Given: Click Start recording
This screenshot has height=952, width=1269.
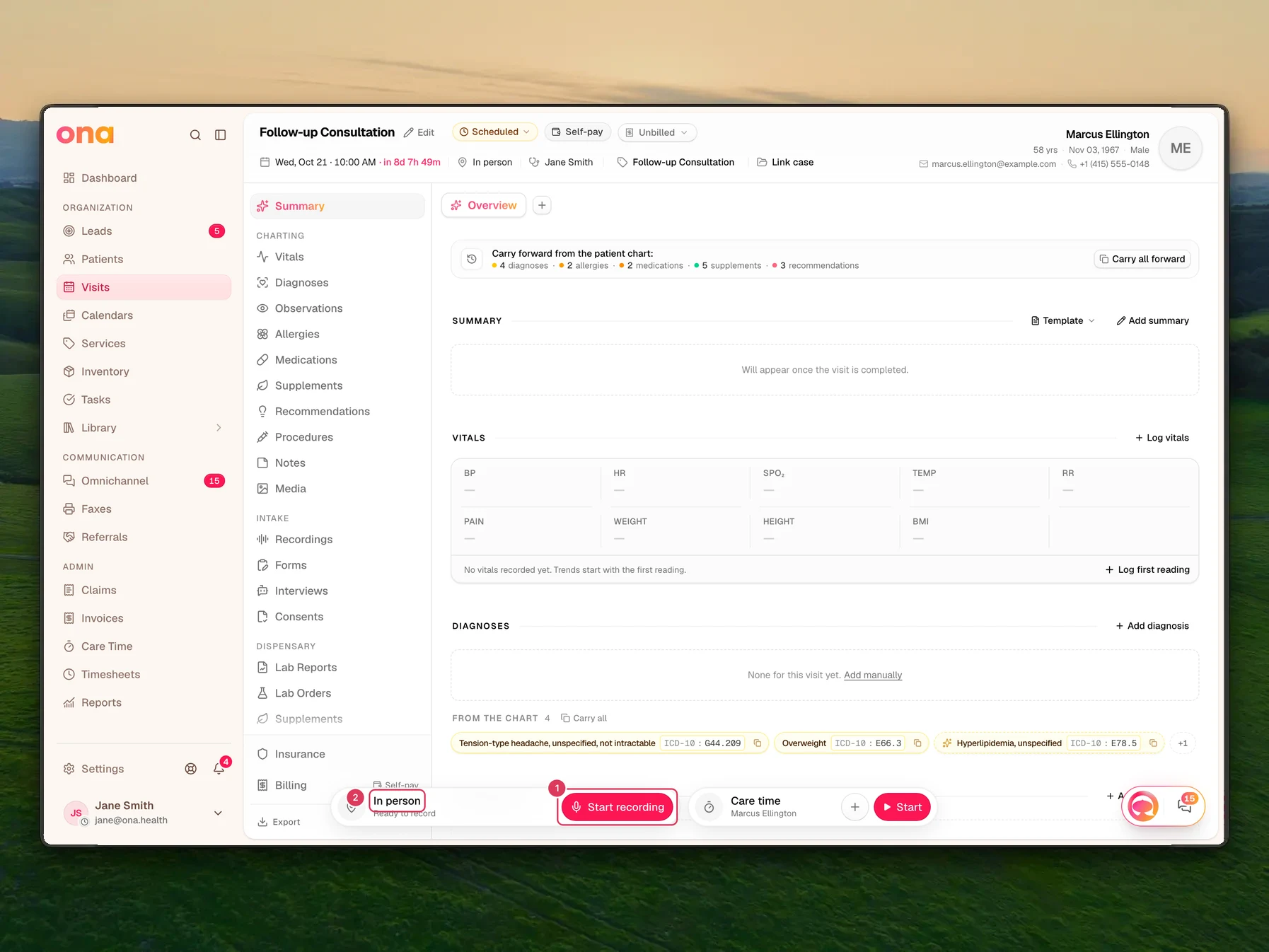Looking at the screenshot, I should click(618, 807).
